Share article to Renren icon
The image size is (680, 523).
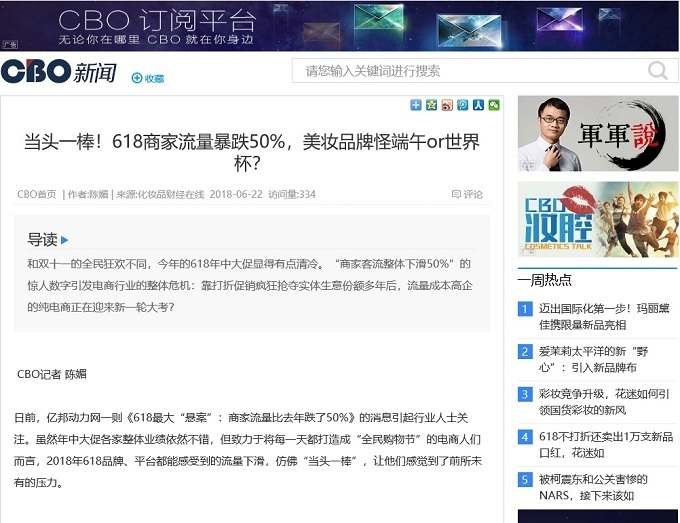(x=478, y=105)
